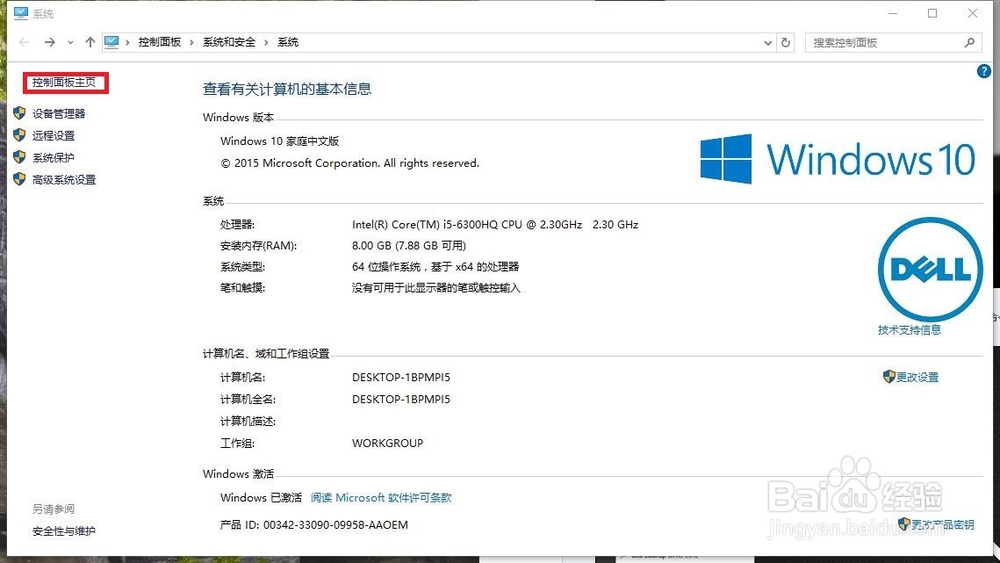Click the shield icon beside 系统保护

tap(20, 157)
